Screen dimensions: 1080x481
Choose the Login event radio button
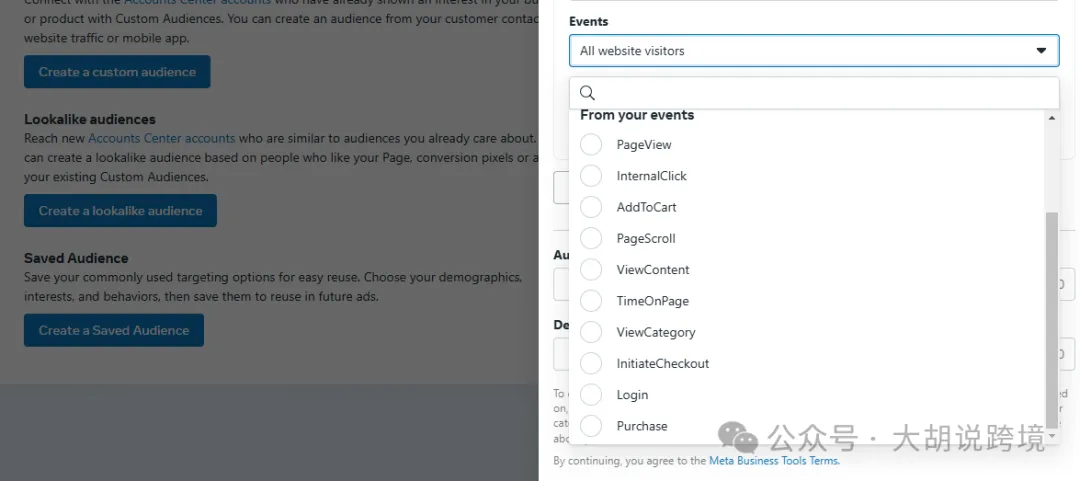tap(591, 394)
